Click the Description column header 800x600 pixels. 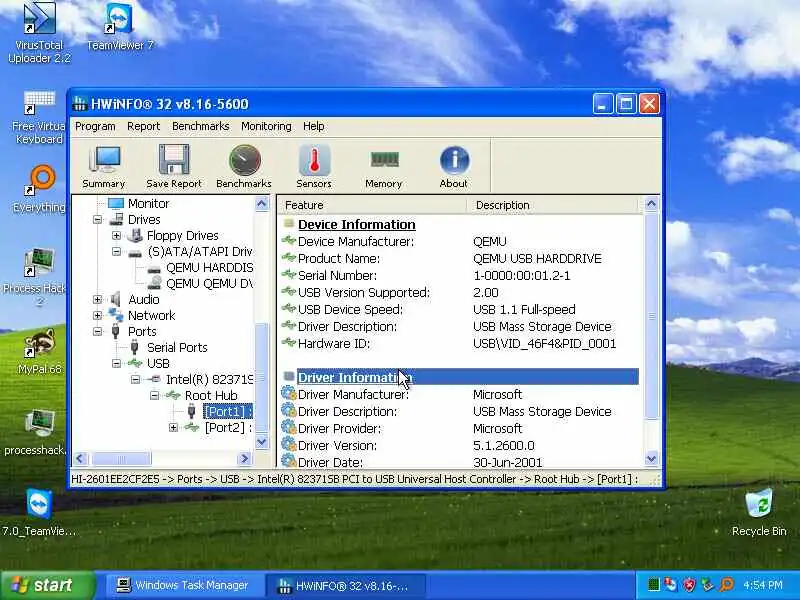553,205
